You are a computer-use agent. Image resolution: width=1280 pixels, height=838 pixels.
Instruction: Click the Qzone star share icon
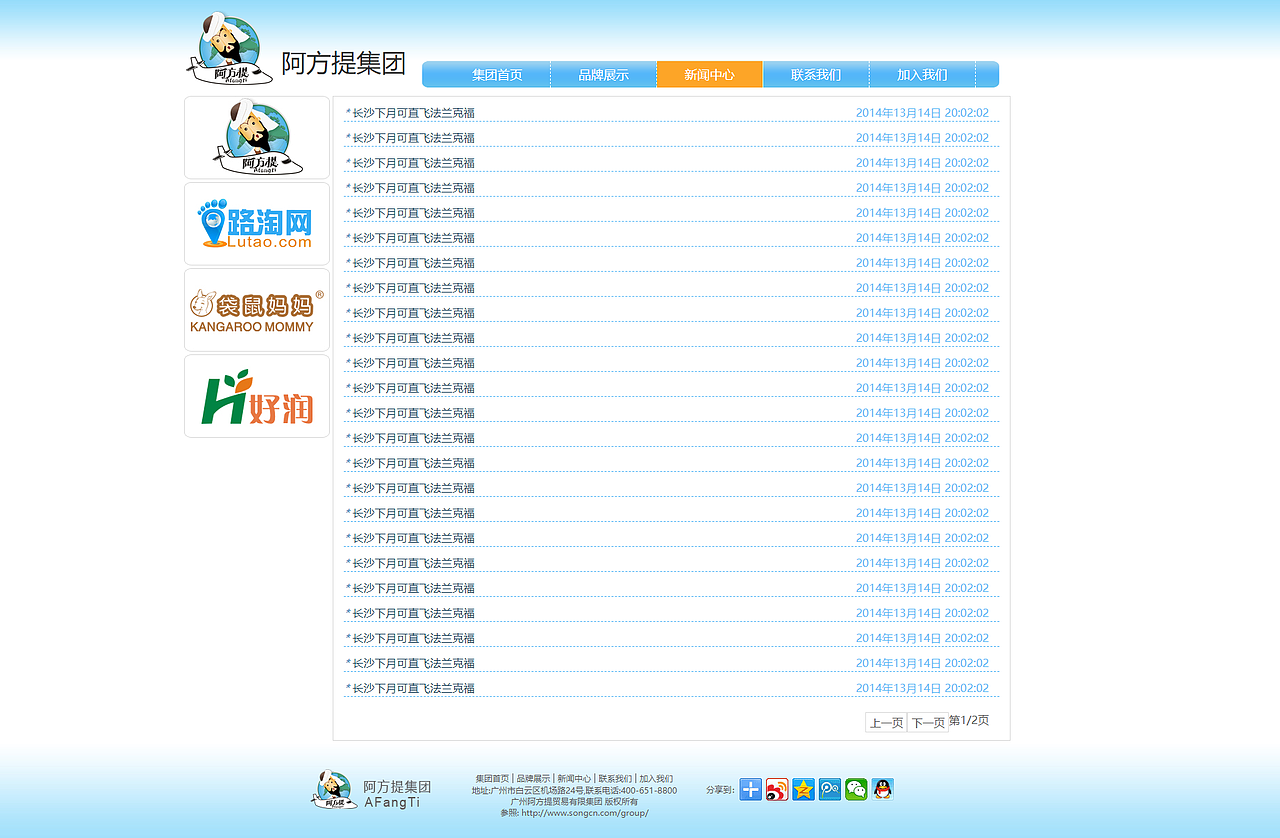(x=802, y=789)
